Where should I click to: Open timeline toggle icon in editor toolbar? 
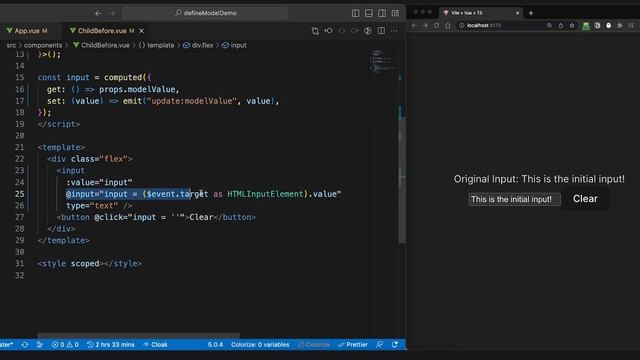(x=368, y=31)
